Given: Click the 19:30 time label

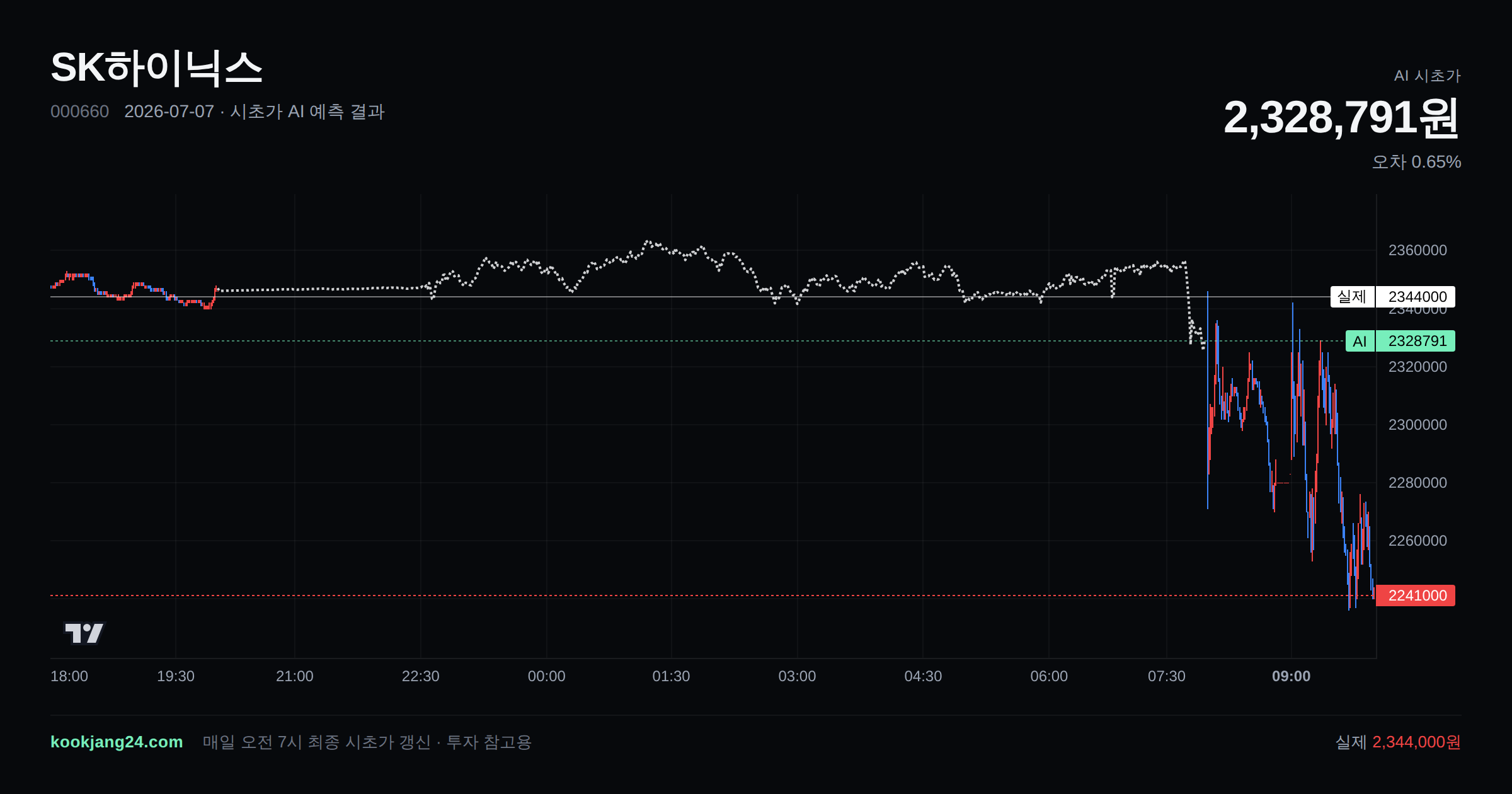Looking at the screenshot, I should coord(176,676).
